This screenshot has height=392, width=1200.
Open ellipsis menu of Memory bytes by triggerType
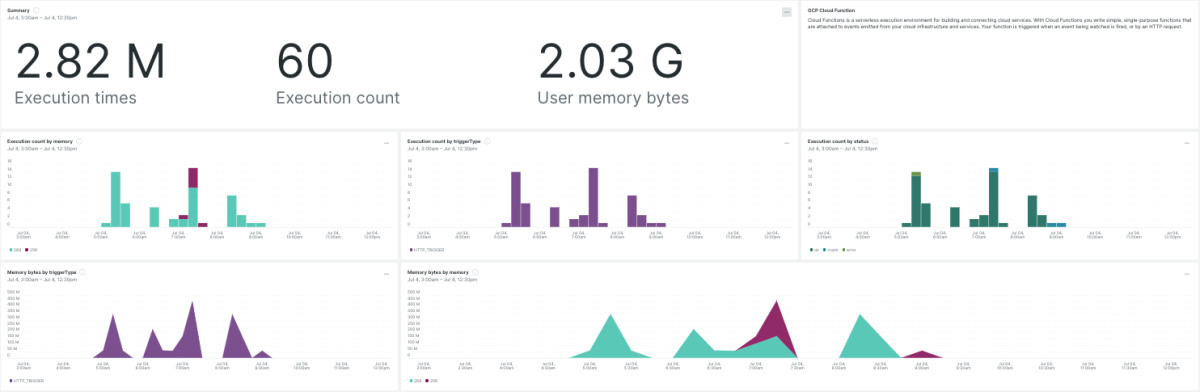click(x=386, y=273)
